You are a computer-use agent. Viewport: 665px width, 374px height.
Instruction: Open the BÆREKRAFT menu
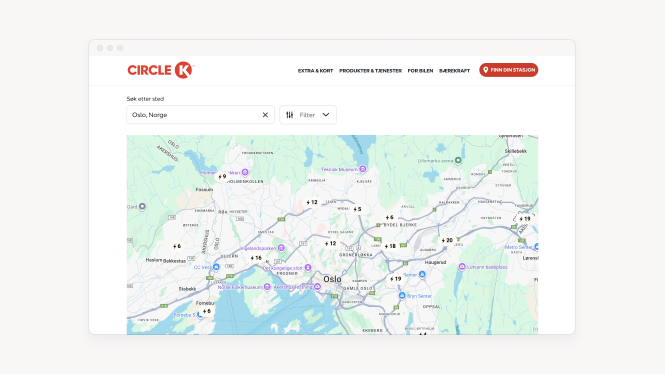coord(454,71)
